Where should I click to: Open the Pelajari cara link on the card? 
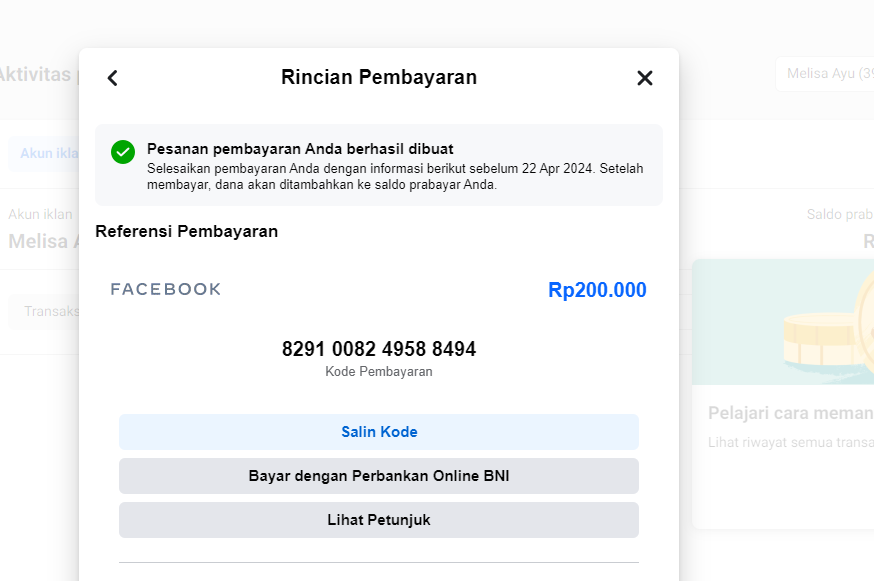(x=790, y=413)
